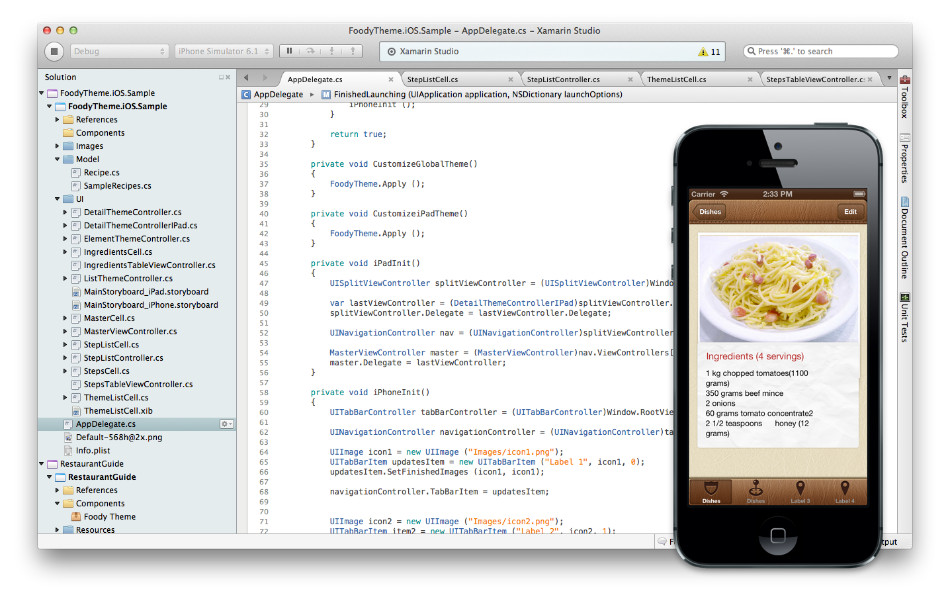This screenshot has height=601, width=950.
Task: Open the Unit Tests side panel
Action: 905,317
